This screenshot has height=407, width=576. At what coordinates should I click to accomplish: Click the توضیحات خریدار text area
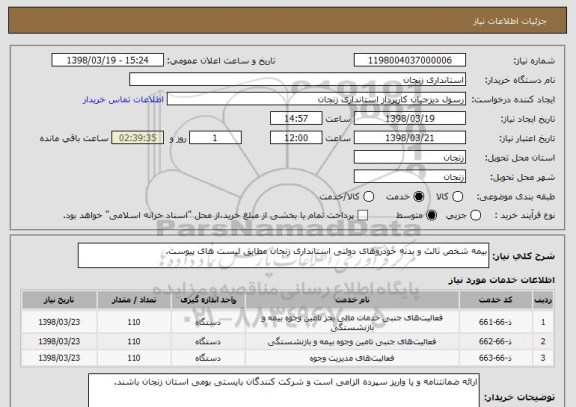284,391
